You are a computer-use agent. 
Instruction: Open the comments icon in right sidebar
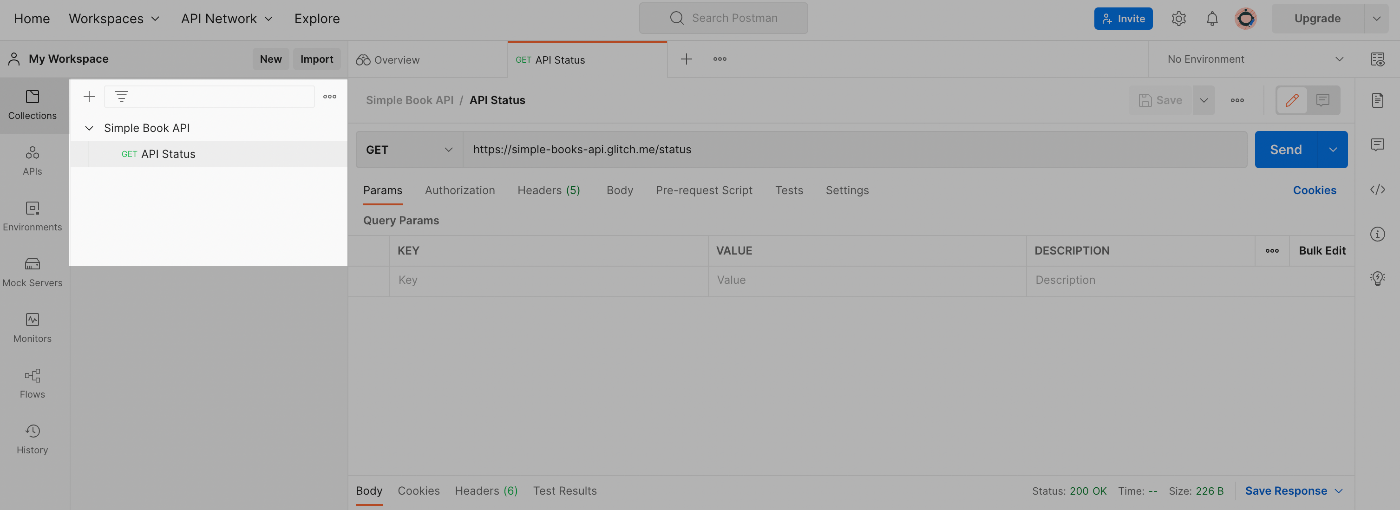(1377, 145)
